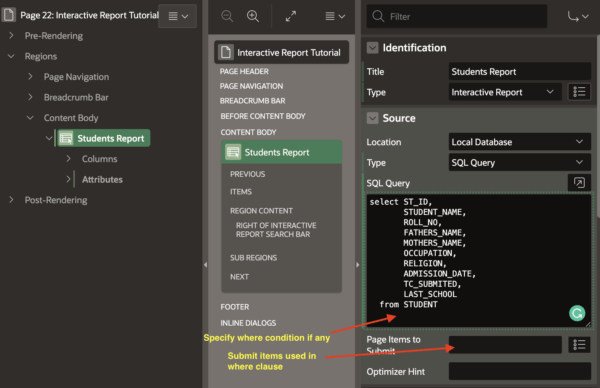Select the Breadcrumb Bar tree item

pyautogui.click(x=76, y=98)
